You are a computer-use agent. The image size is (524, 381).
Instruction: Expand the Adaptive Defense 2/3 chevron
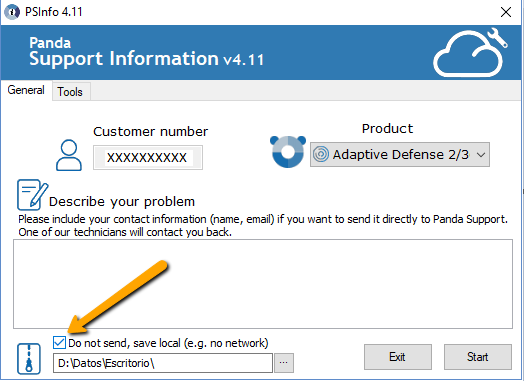pyautogui.click(x=481, y=155)
